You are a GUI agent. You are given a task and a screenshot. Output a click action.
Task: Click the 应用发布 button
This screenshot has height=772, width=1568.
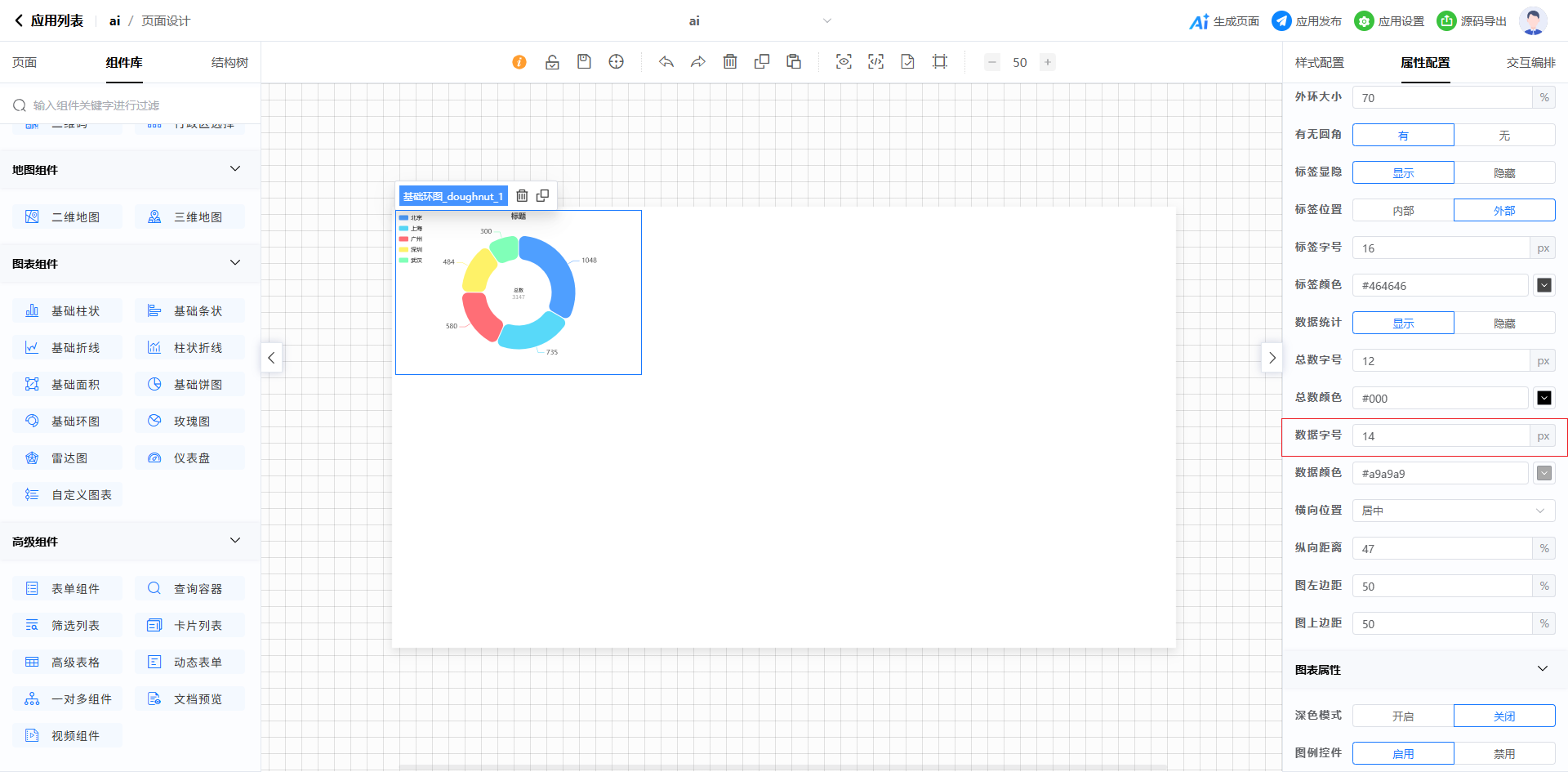point(1307,21)
